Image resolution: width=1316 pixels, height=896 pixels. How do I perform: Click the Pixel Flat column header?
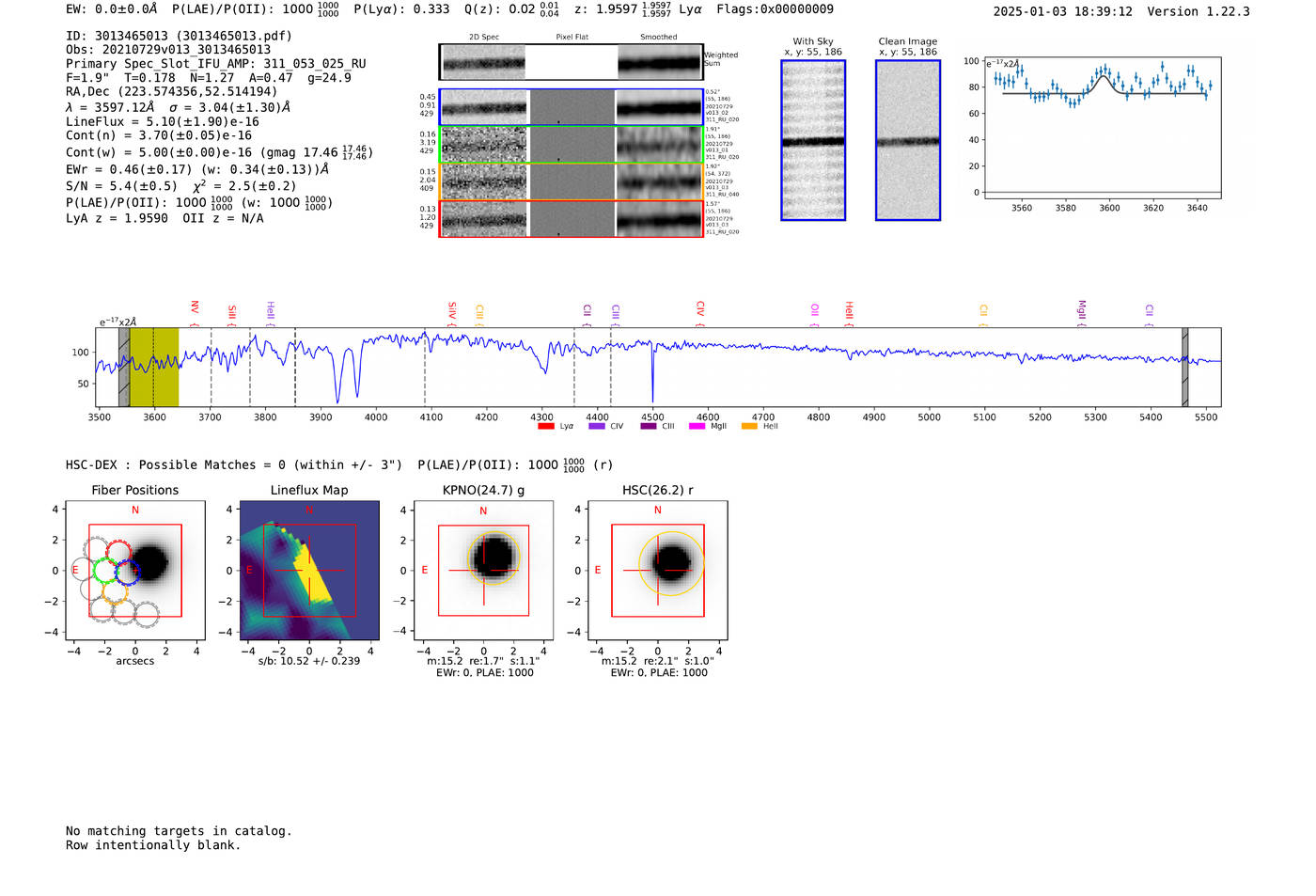(x=572, y=38)
